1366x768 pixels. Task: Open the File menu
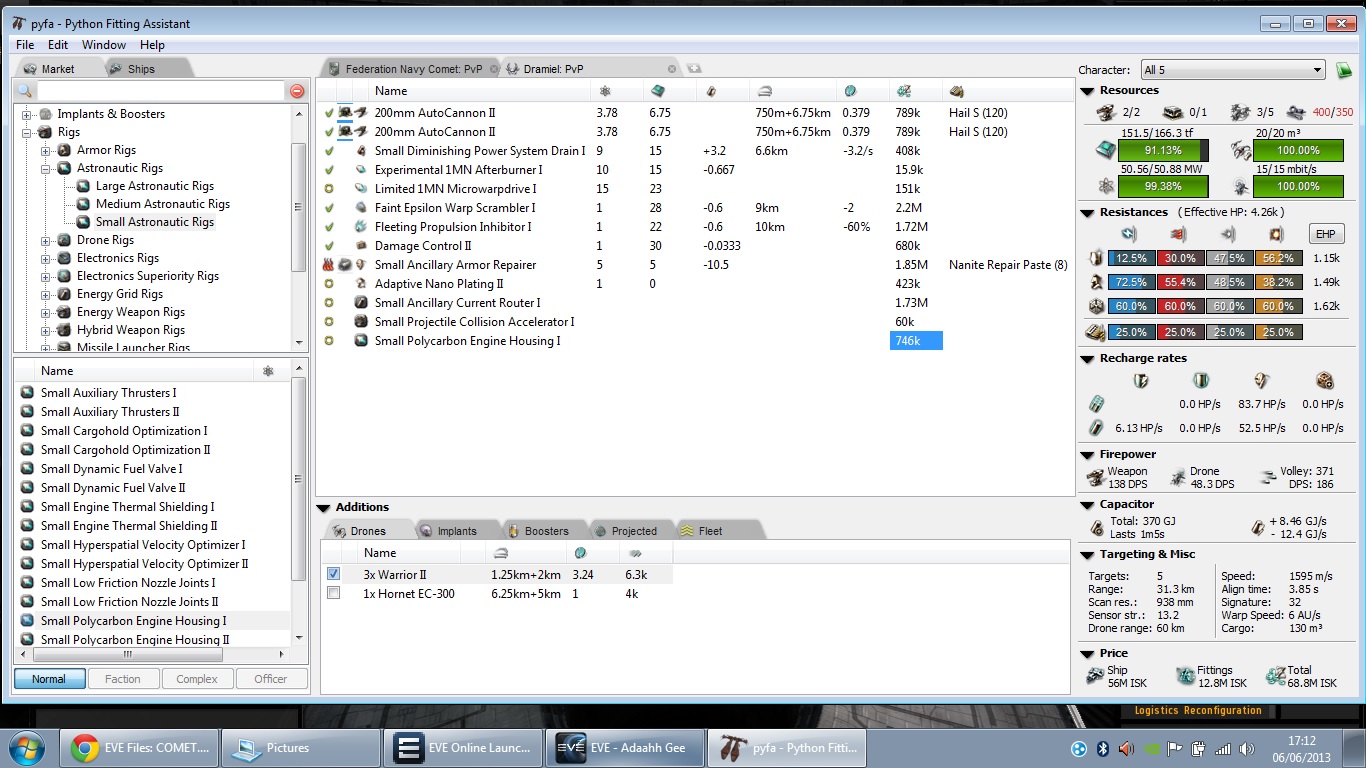pyautogui.click(x=25, y=45)
